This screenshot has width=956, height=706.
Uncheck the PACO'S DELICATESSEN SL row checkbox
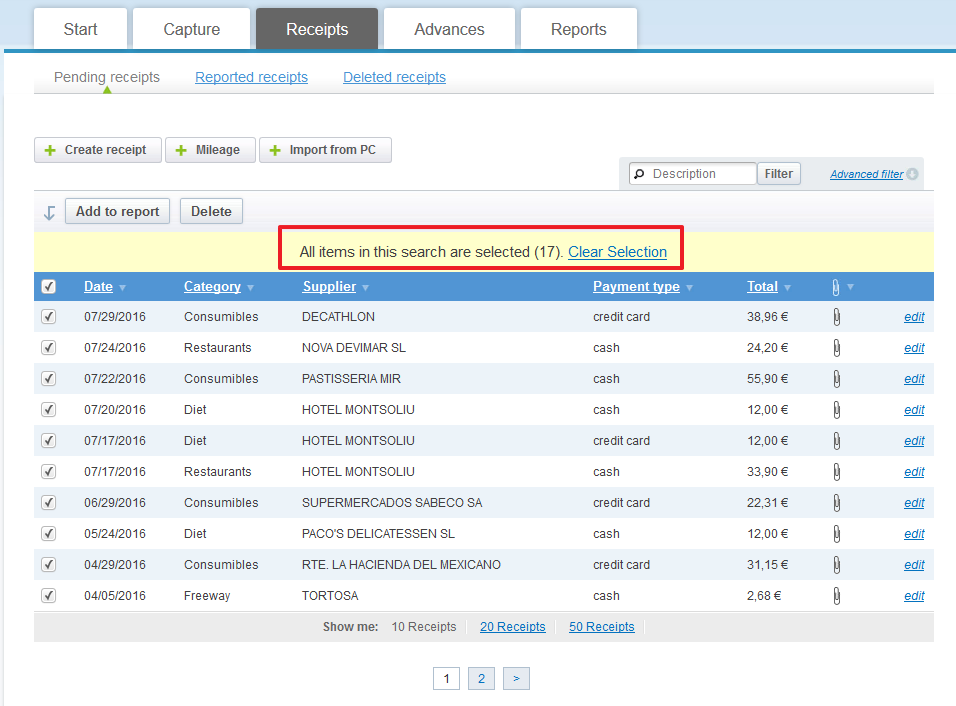click(x=49, y=534)
